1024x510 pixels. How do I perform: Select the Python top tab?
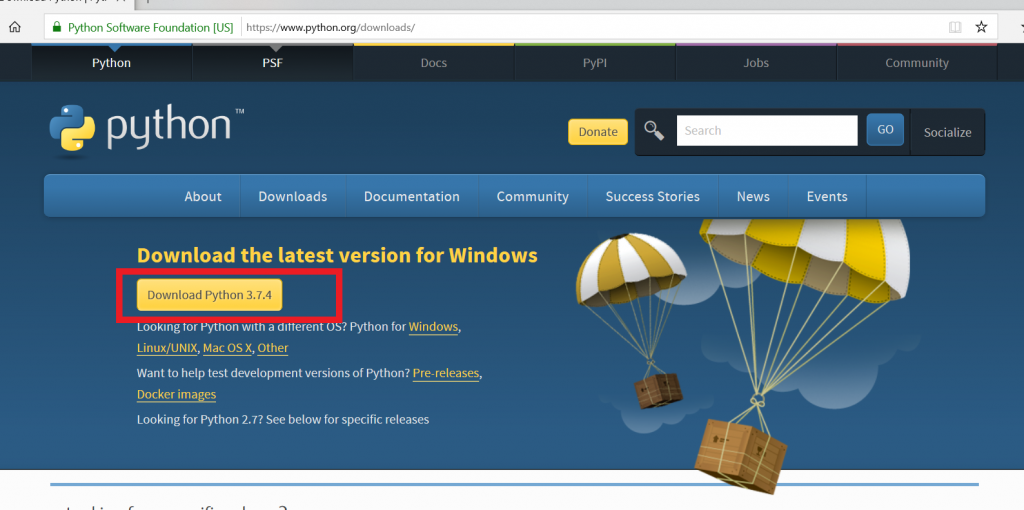112,63
